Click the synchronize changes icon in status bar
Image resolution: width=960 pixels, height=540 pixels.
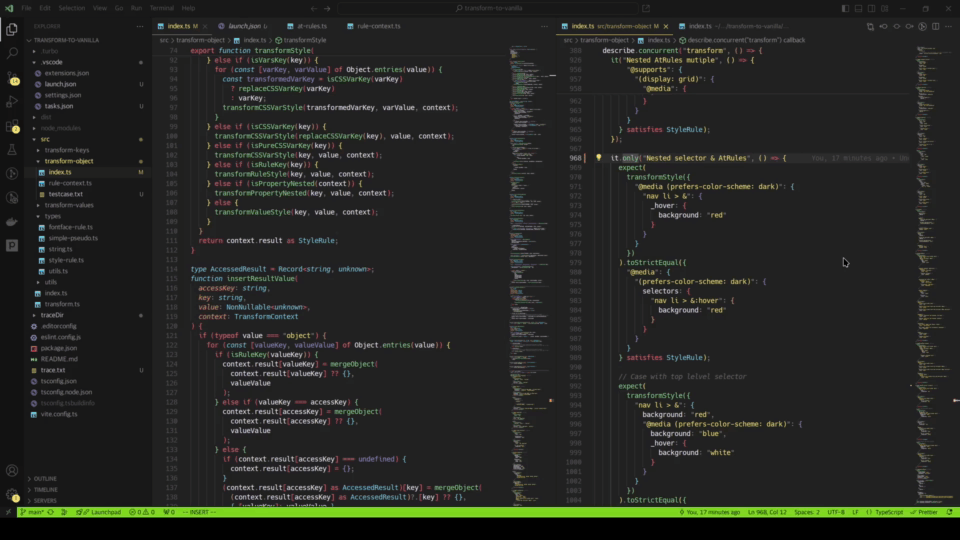51,512
